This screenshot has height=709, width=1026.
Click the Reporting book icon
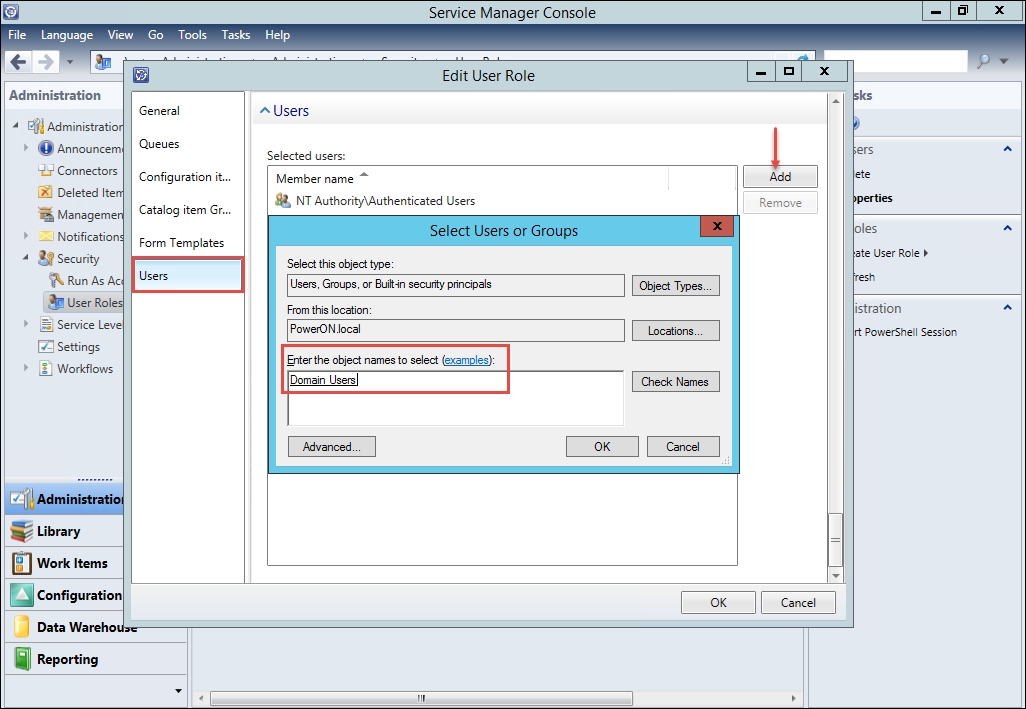click(x=22, y=659)
